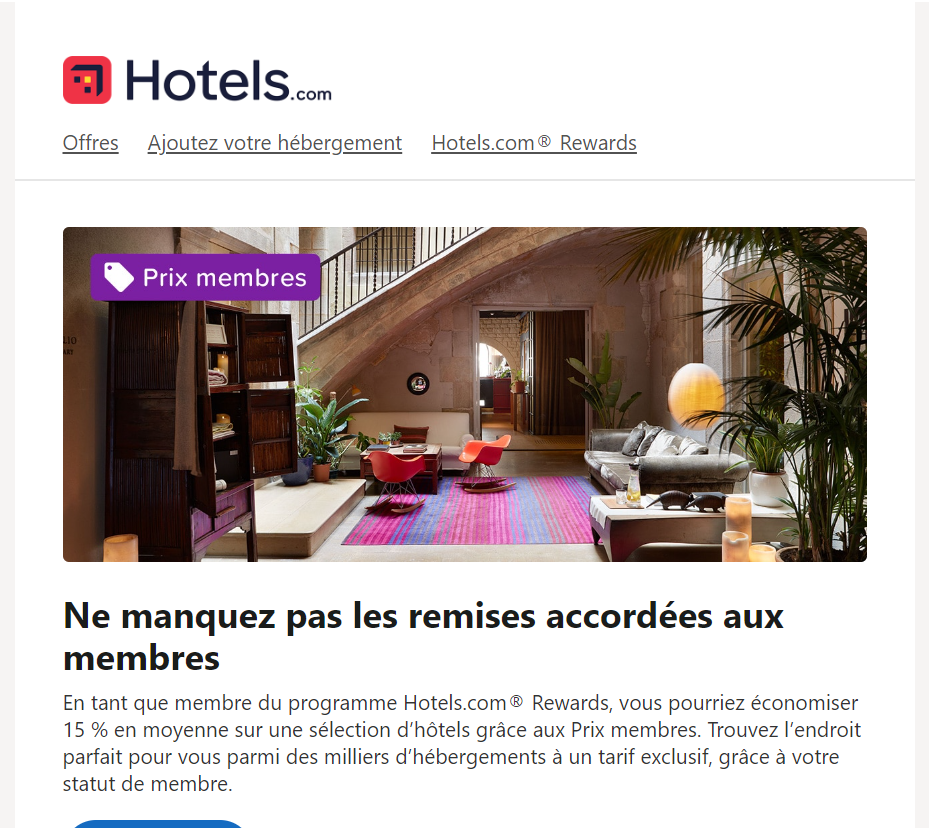Click the words 'Prix membres' in the badge
The height and width of the screenshot is (828, 929).
[x=225, y=278]
